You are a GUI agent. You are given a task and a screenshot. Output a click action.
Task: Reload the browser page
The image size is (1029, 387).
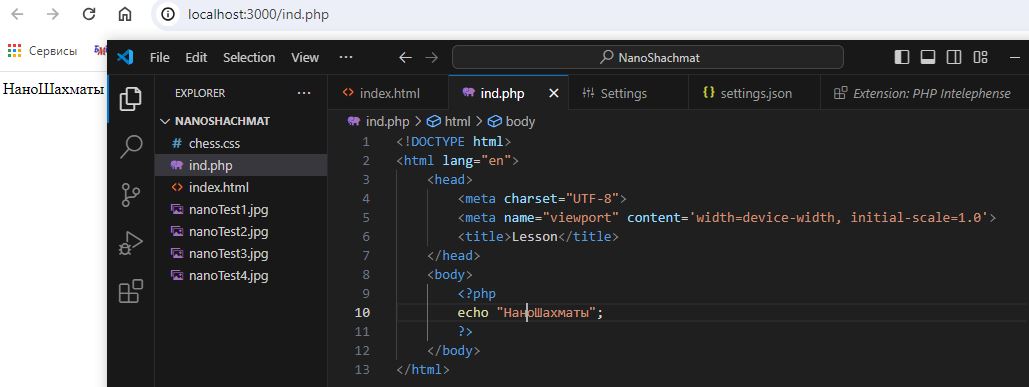click(89, 14)
